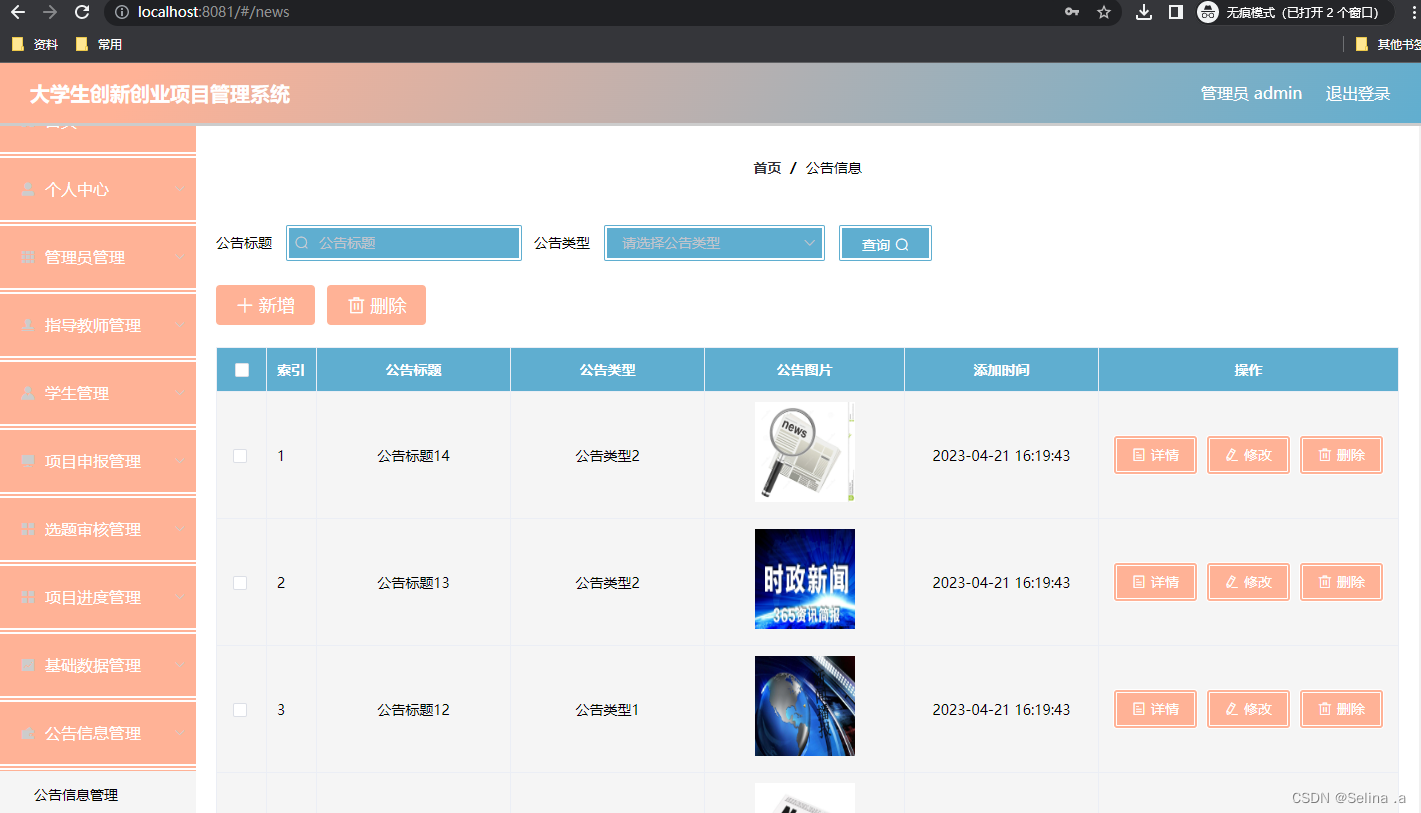Check the checkbox next to 公告标题12

(240, 709)
